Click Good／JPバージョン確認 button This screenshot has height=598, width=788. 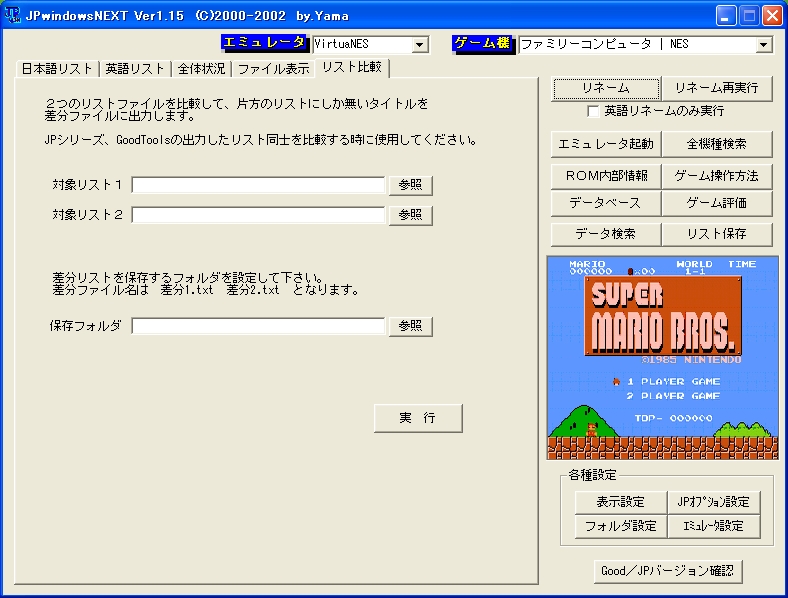coord(668,571)
